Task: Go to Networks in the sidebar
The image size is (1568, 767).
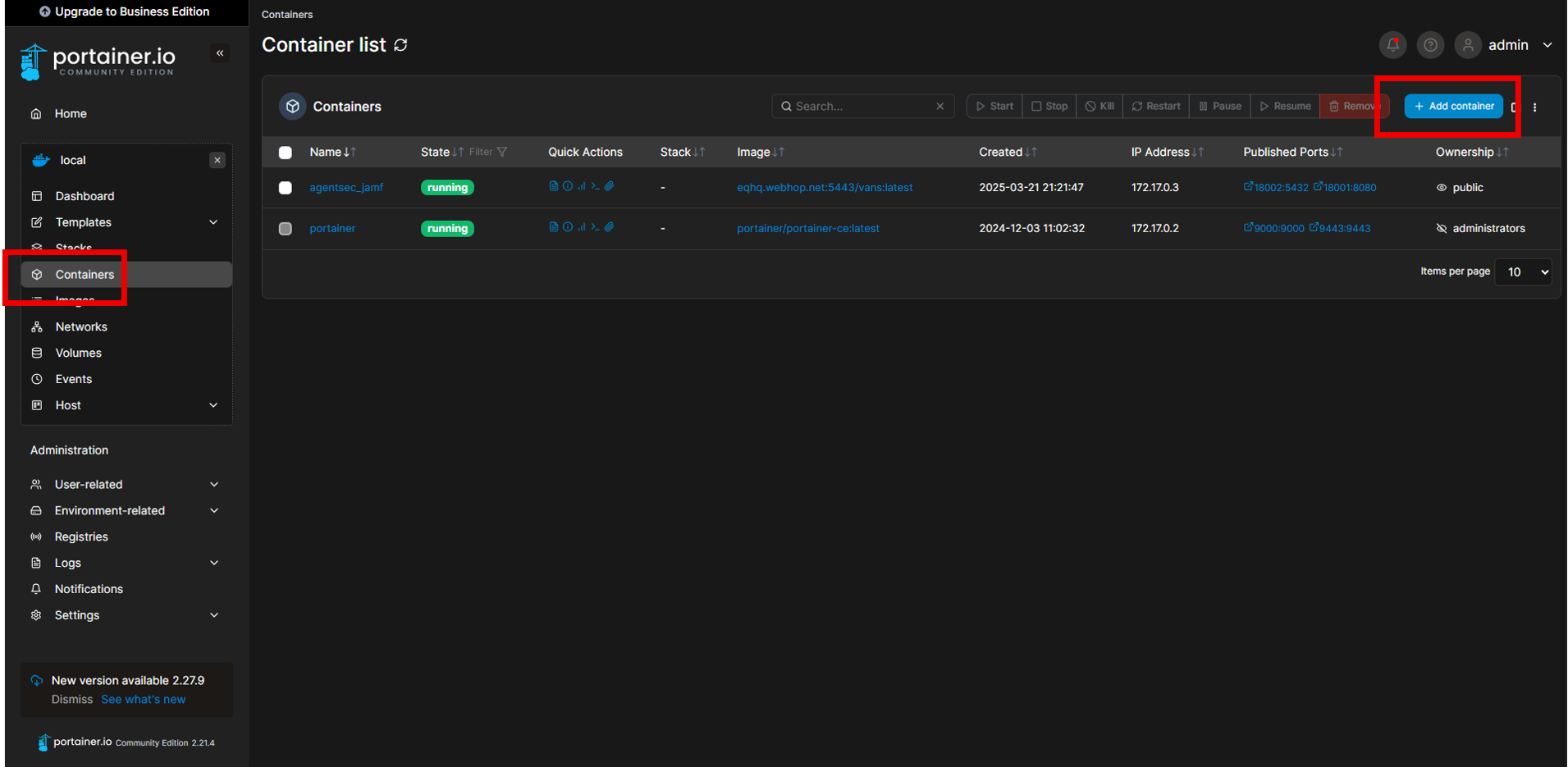Action: click(x=81, y=326)
